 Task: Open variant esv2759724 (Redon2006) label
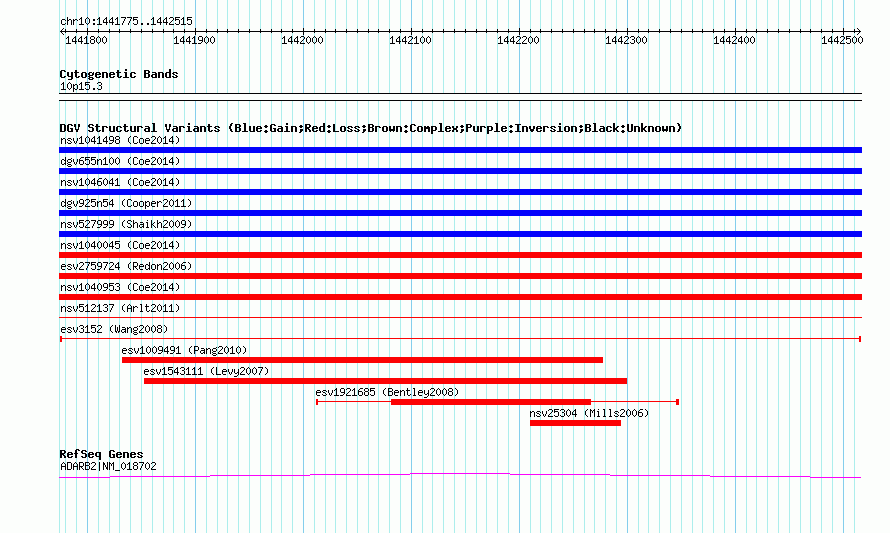coord(126,266)
